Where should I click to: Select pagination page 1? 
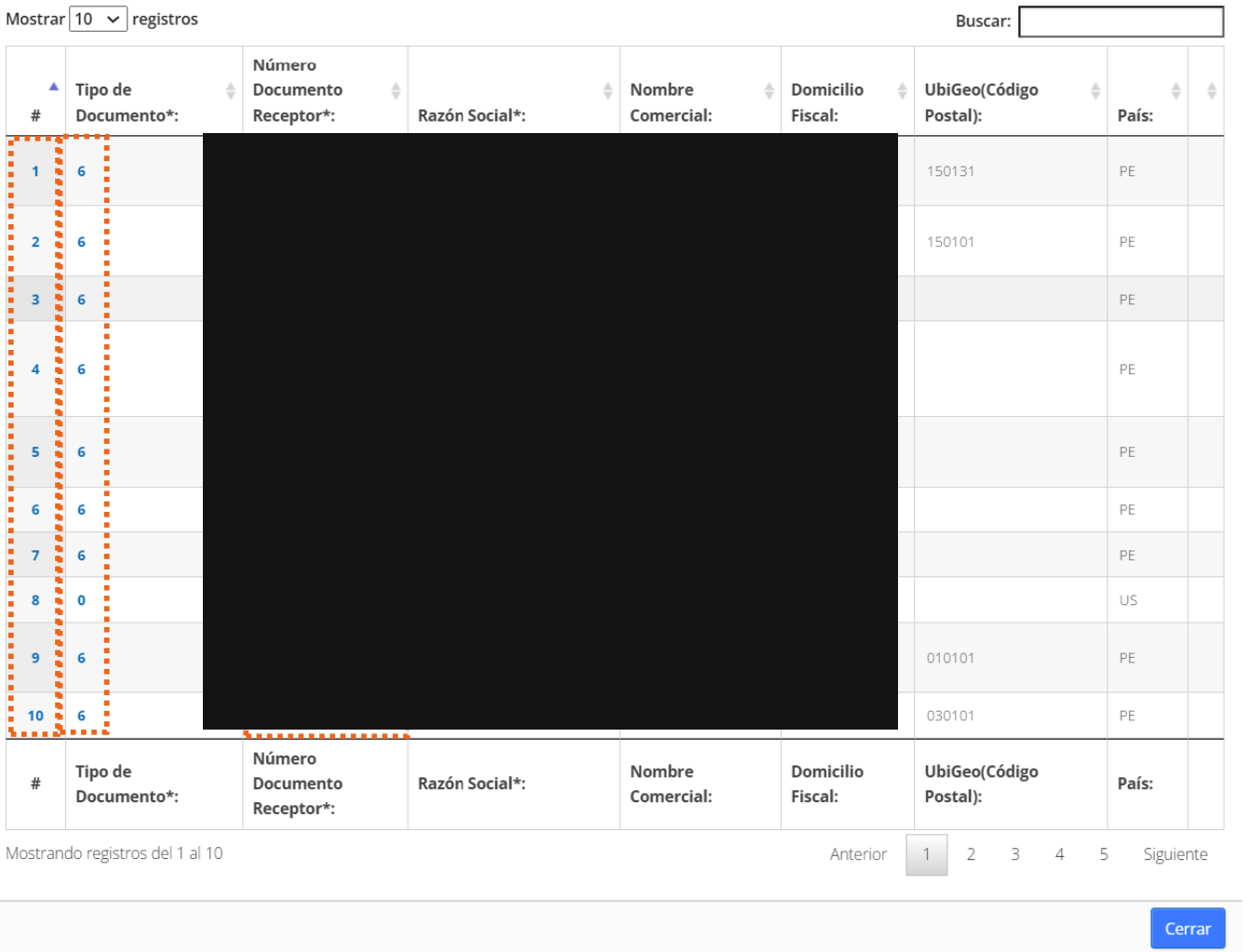[927, 854]
